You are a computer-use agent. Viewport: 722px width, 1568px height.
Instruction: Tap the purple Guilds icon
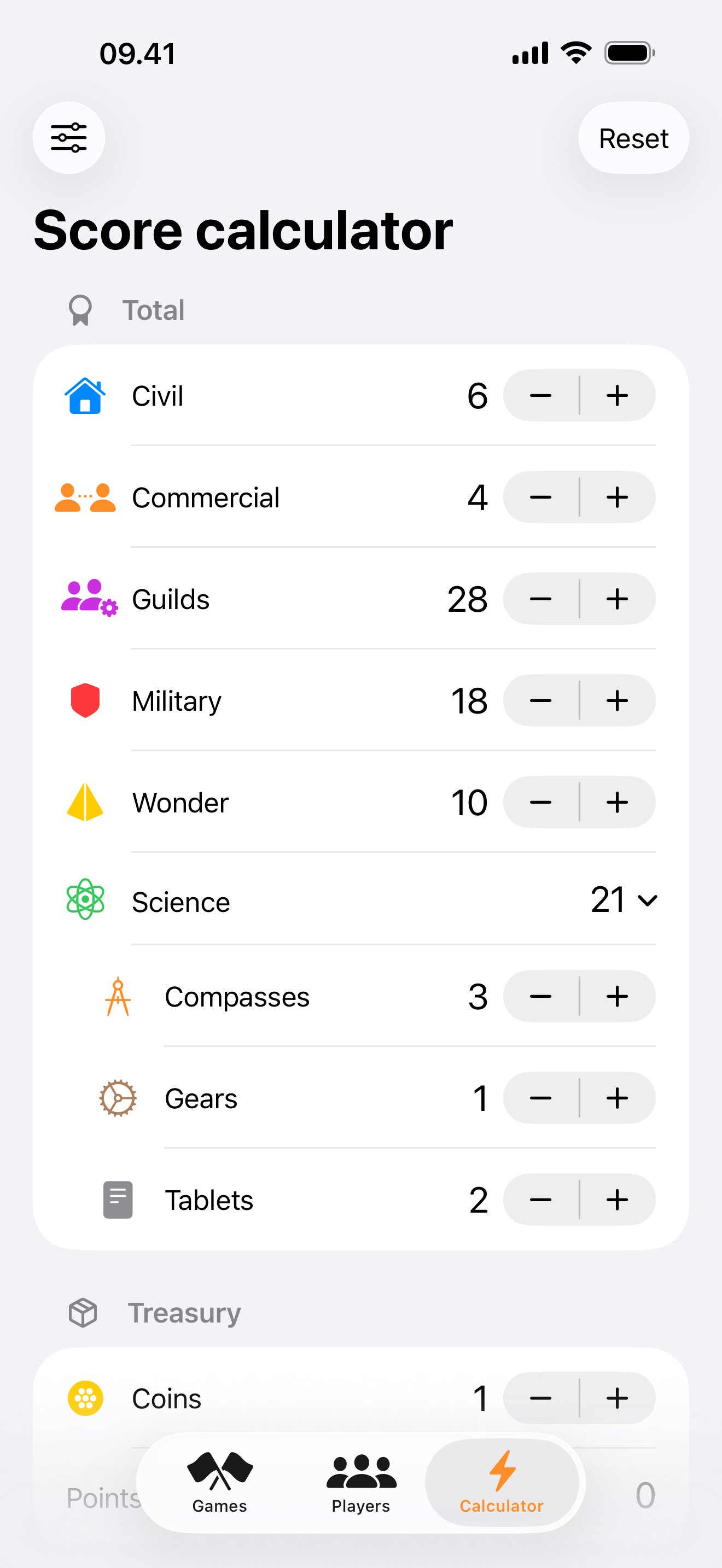[x=89, y=598]
